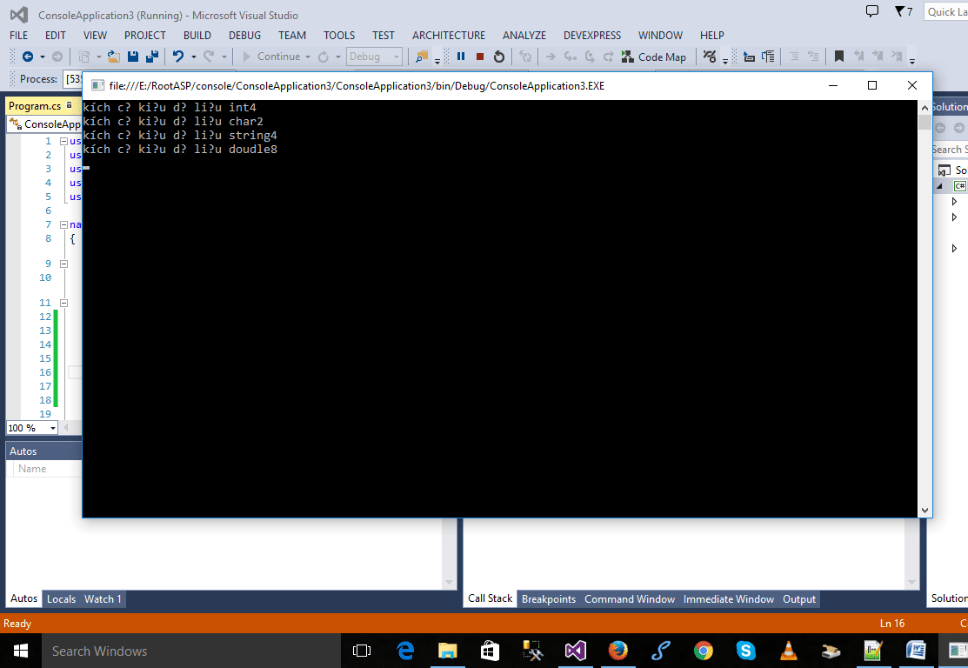The image size is (968, 668).
Task: Click the Find in Files icon
Action: [x=422, y=57]
